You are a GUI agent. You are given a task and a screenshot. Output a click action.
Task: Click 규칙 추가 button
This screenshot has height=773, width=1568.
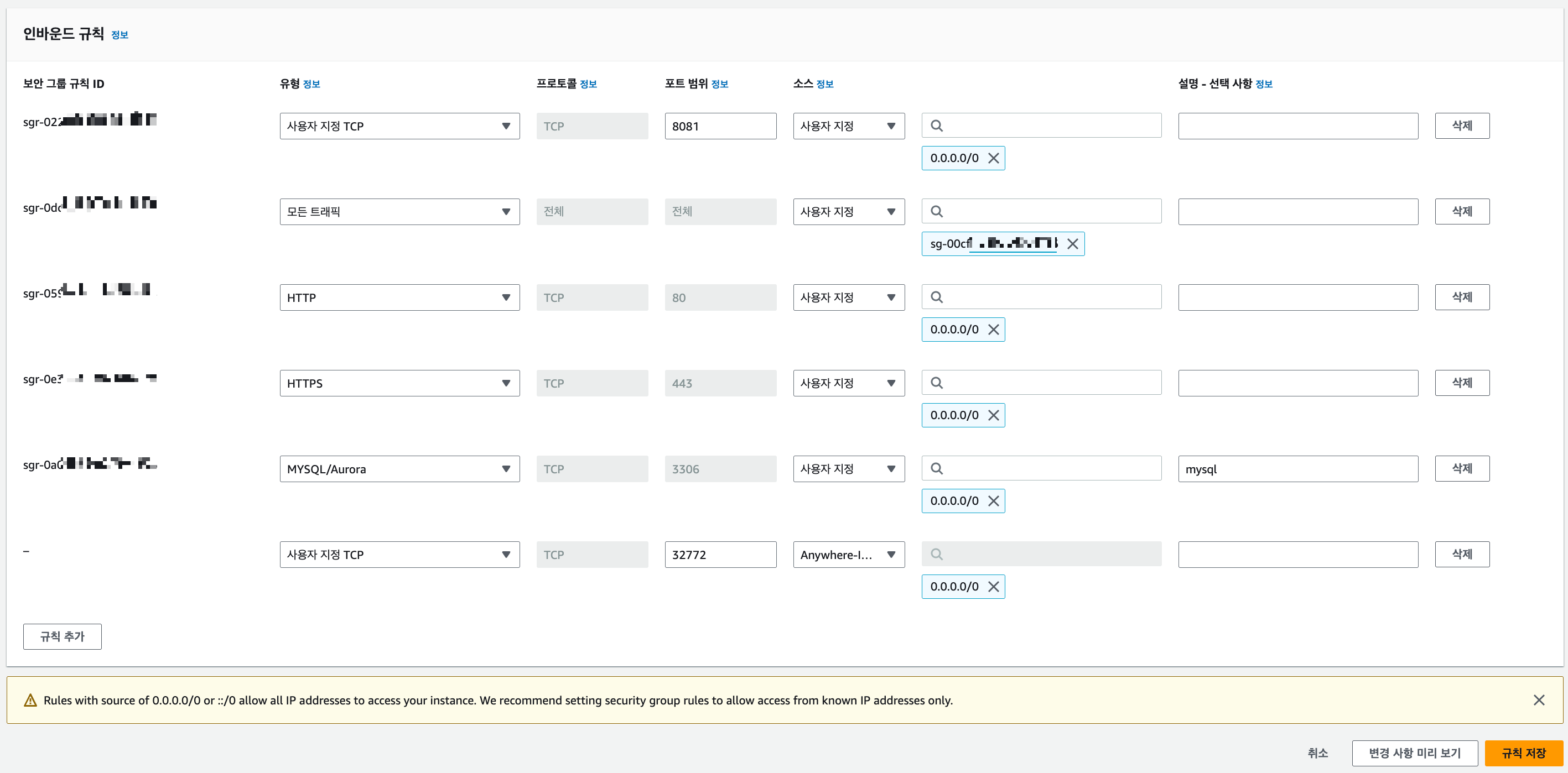[x=62, y=636]
